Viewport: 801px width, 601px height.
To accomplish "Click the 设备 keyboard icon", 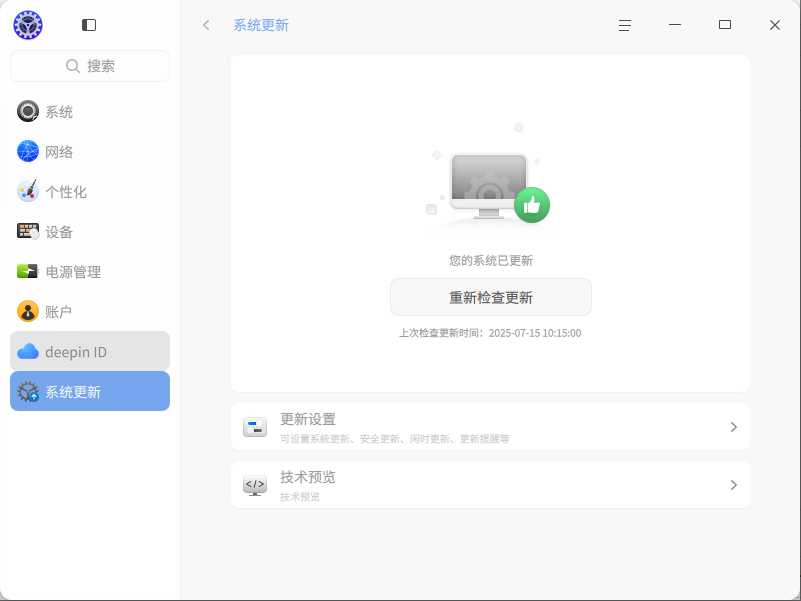I will (x=28, y=232).
